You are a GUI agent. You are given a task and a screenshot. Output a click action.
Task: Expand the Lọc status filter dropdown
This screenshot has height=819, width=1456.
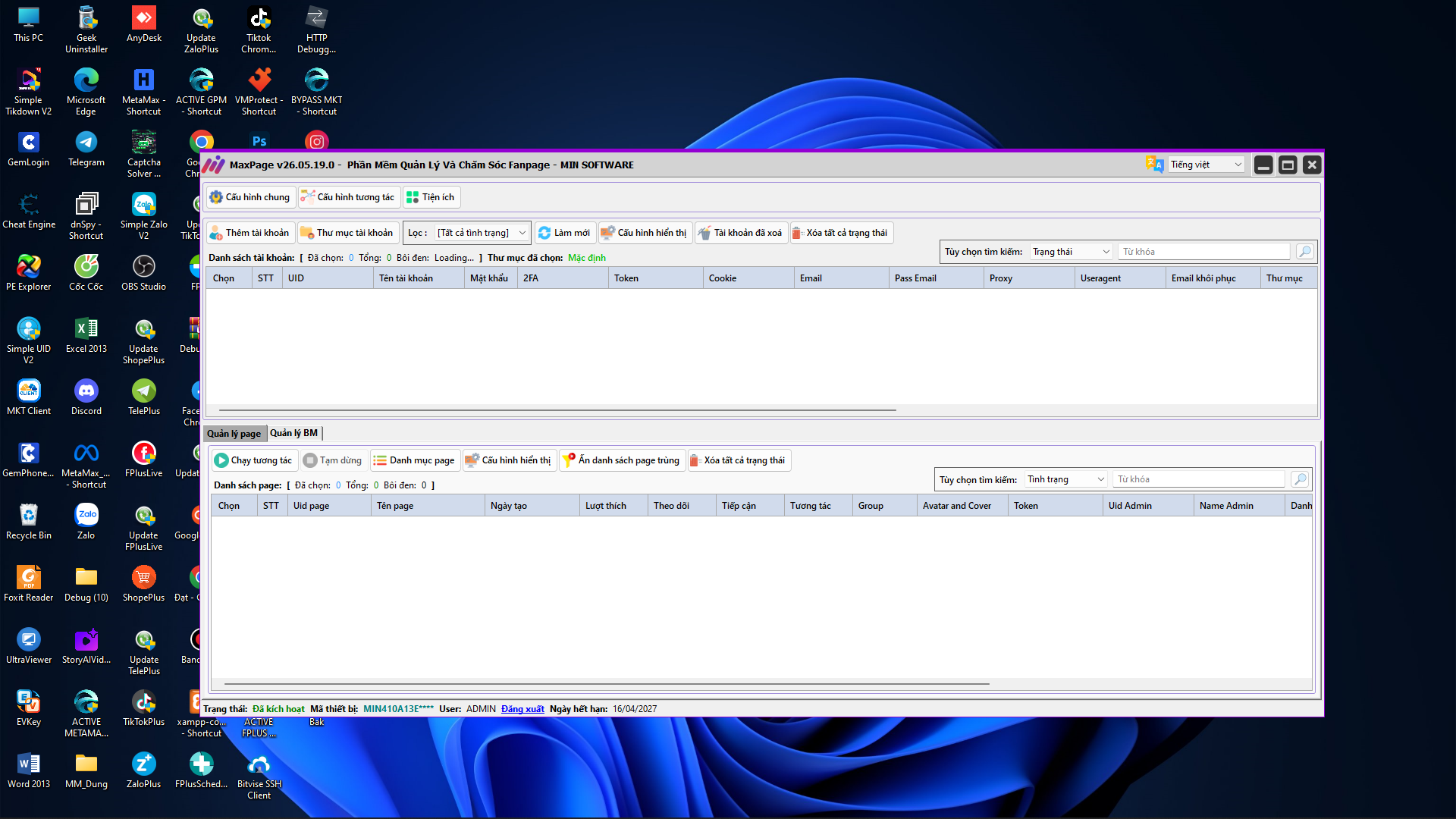(x=482, y=233)
